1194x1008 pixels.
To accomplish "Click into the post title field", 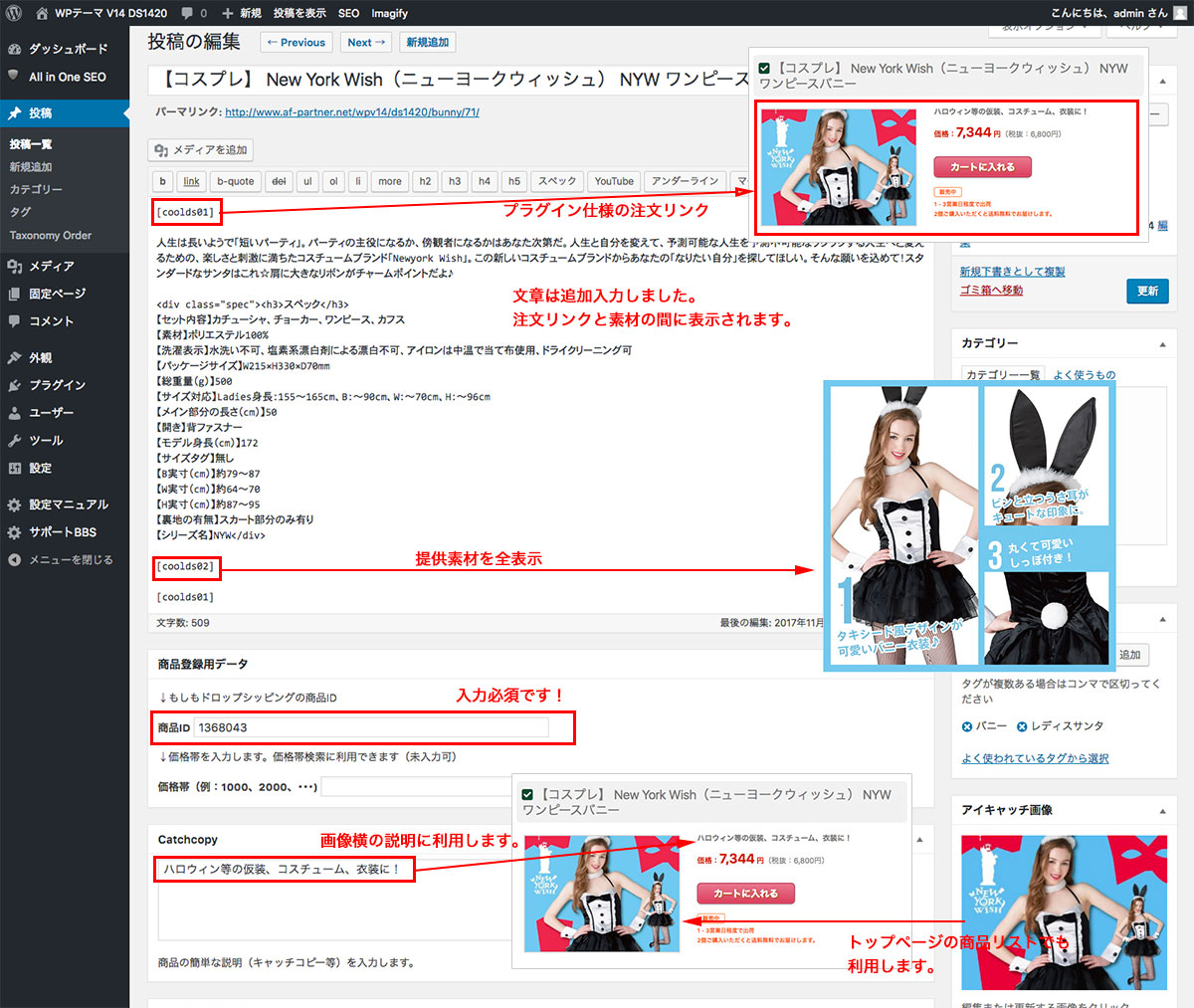I will point(448,80).
